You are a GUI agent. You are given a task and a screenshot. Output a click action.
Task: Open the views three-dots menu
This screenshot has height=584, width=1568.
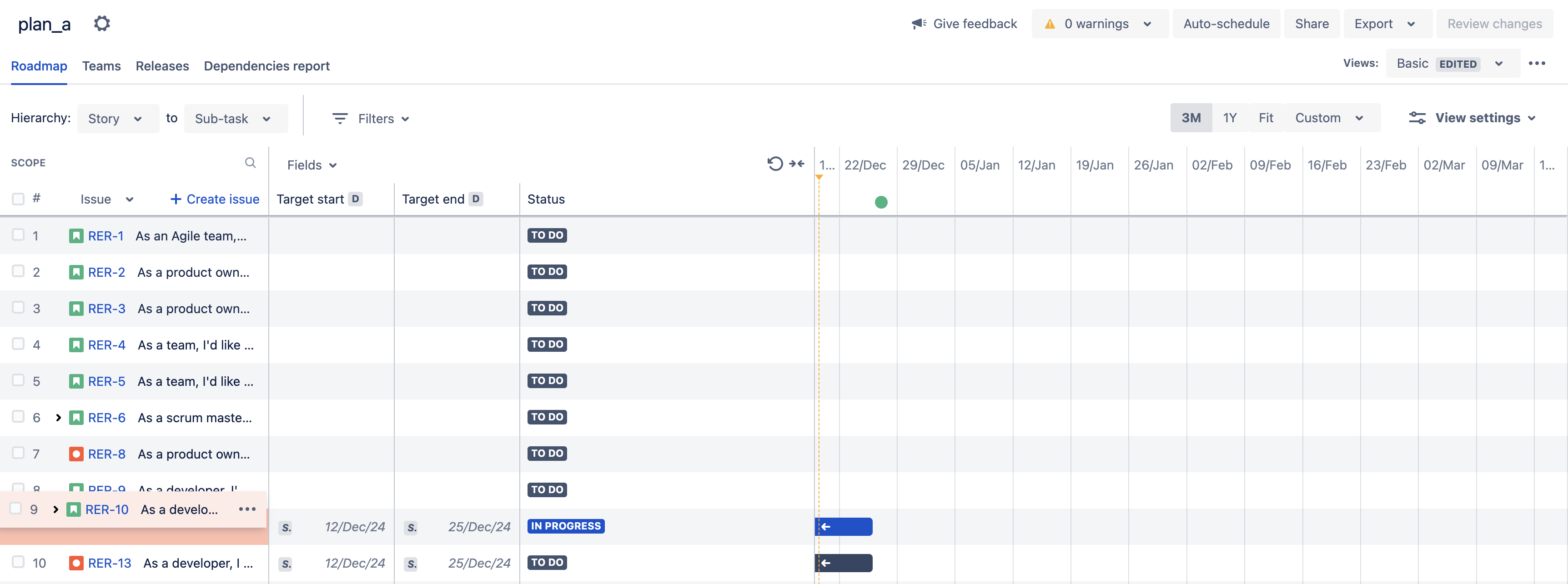(1536, 63)
